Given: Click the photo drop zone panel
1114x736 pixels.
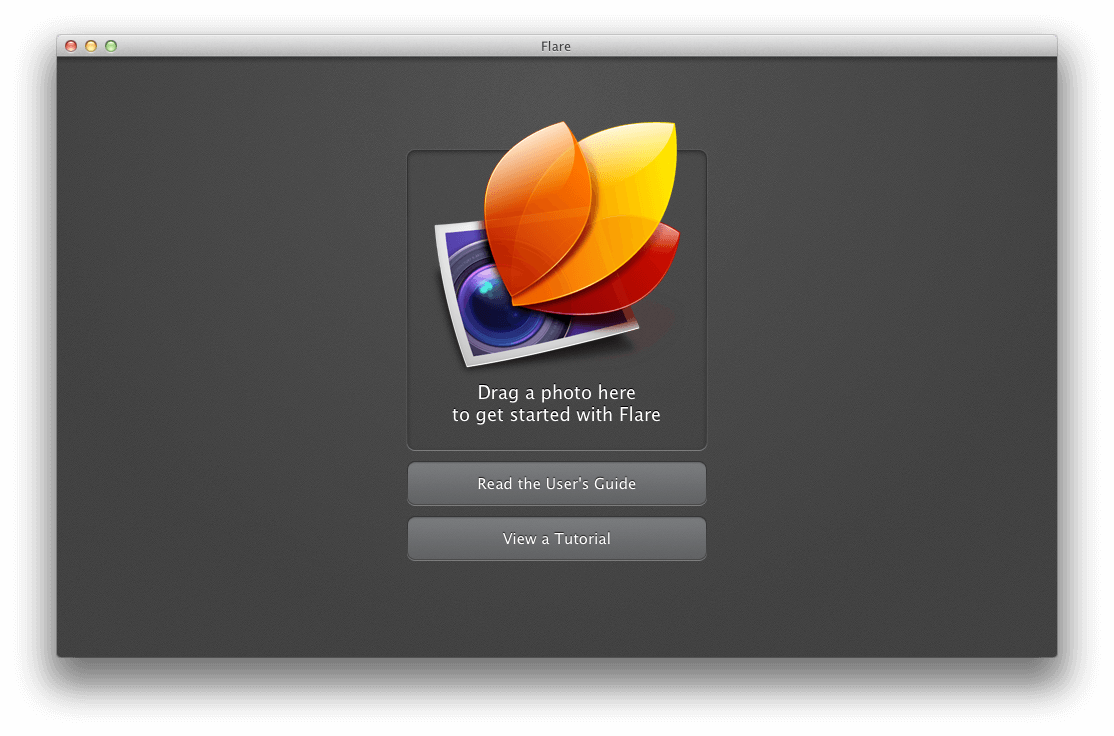Looking at the screenshot, I should click(556, 300).
